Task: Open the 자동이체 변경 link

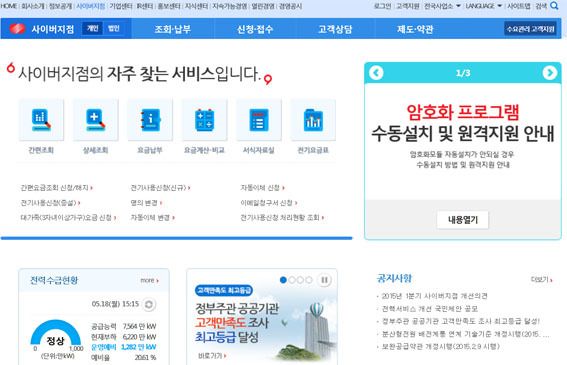Action: pos(153,218)
